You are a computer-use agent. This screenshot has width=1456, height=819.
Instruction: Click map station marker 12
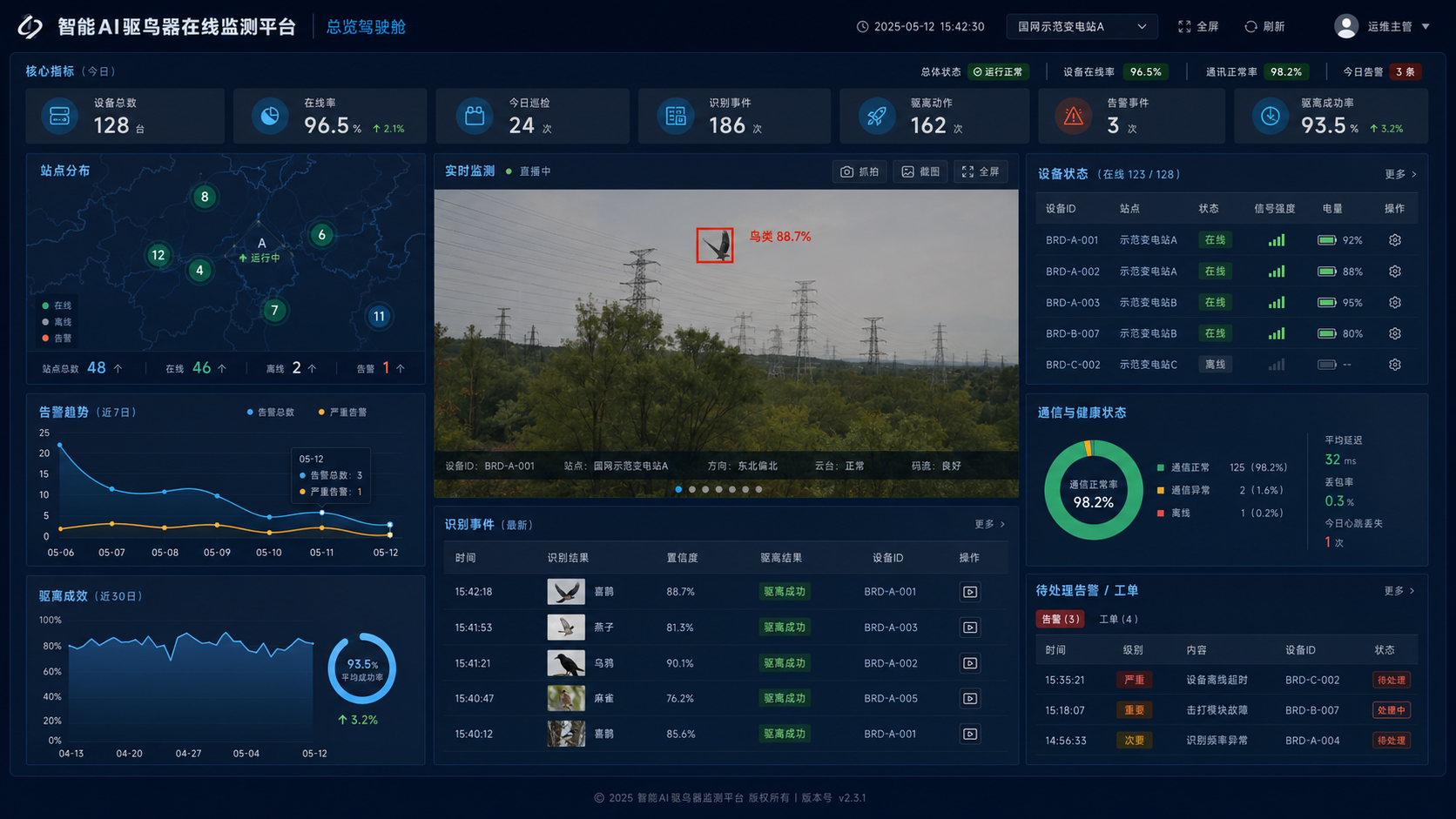tap(158, 255)
